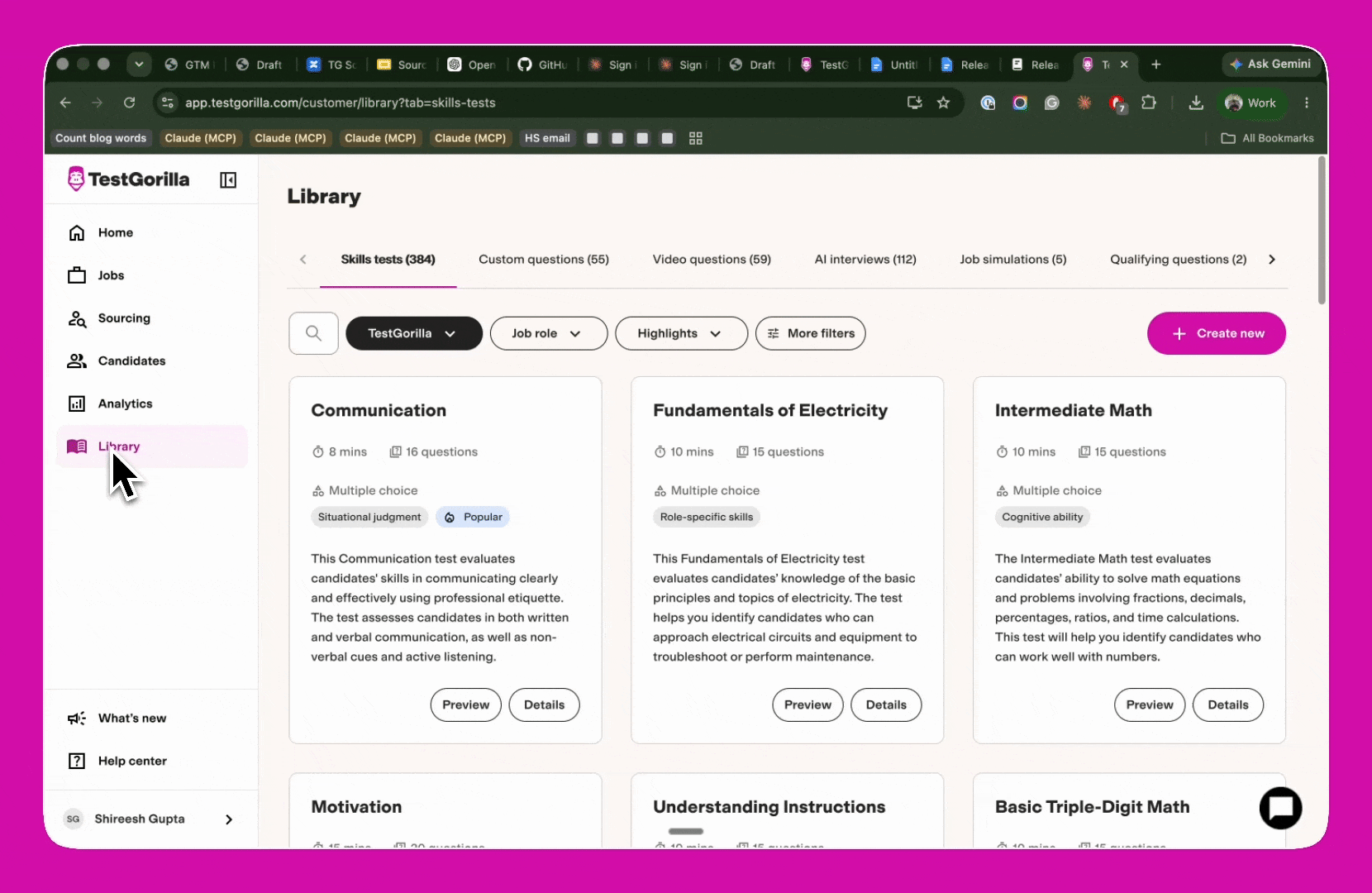Open Candidates section icon

click(x=77, y=361)
